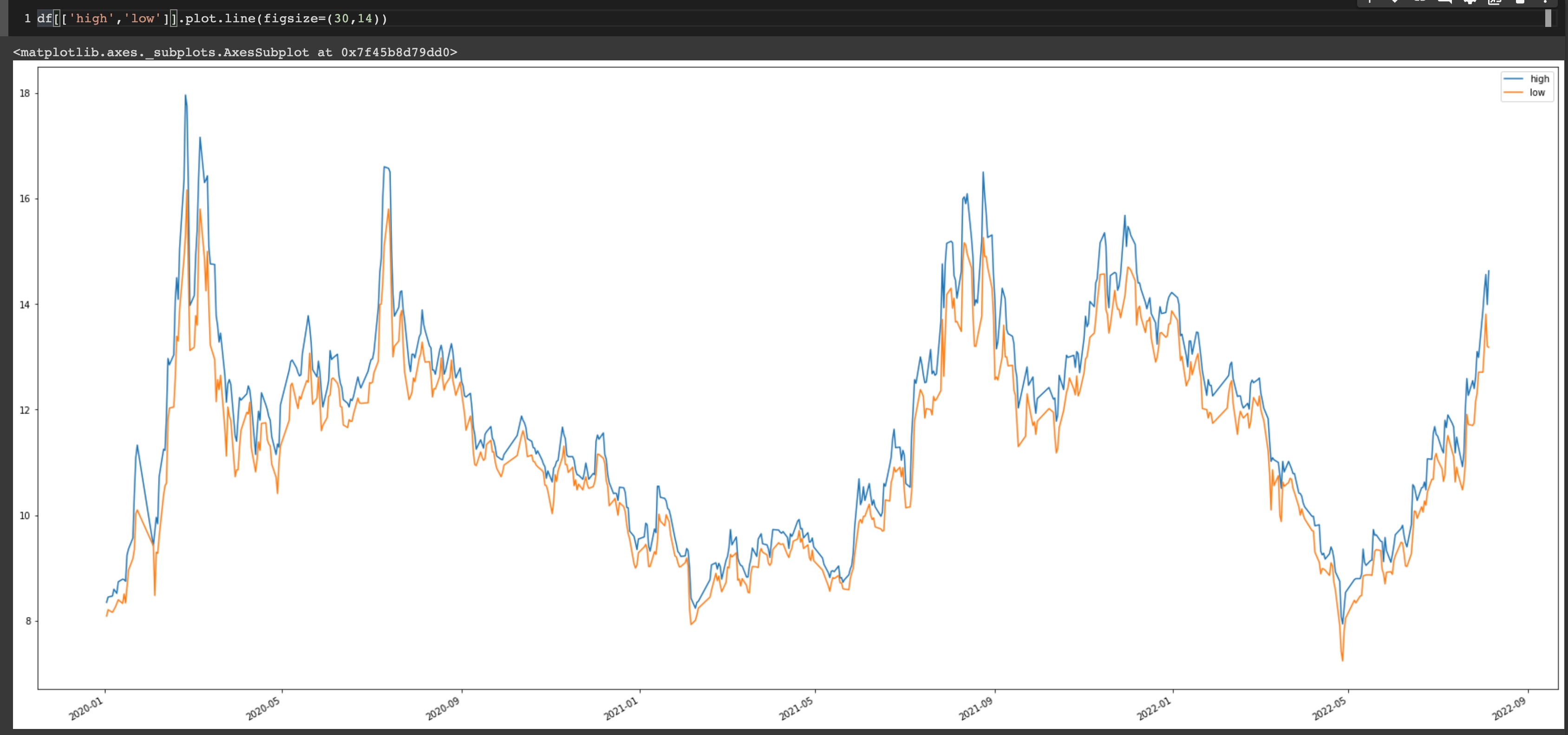The width and height of the screenshot is (1568, 735).
Task: Click the figsize argument in the code
Action: tap(291, 18)
